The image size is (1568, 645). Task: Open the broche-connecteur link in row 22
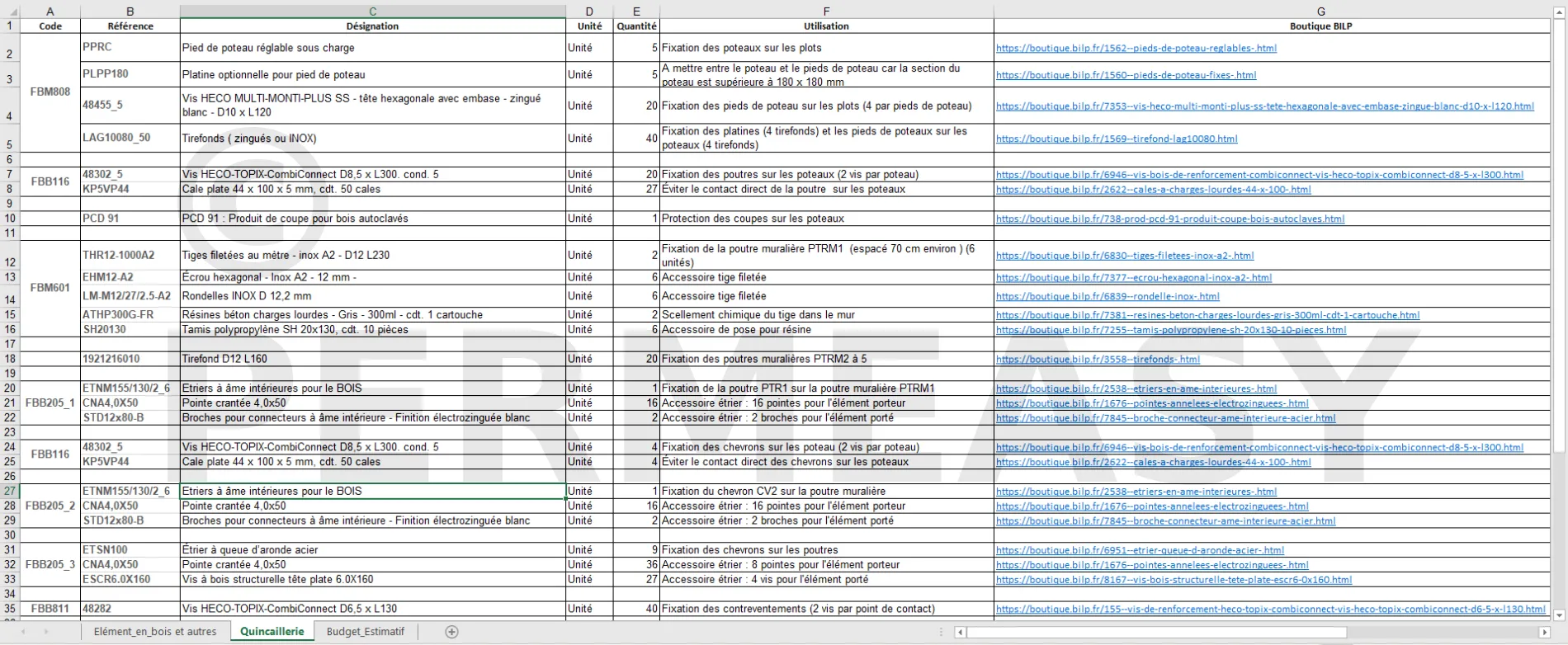[1165, 418]
